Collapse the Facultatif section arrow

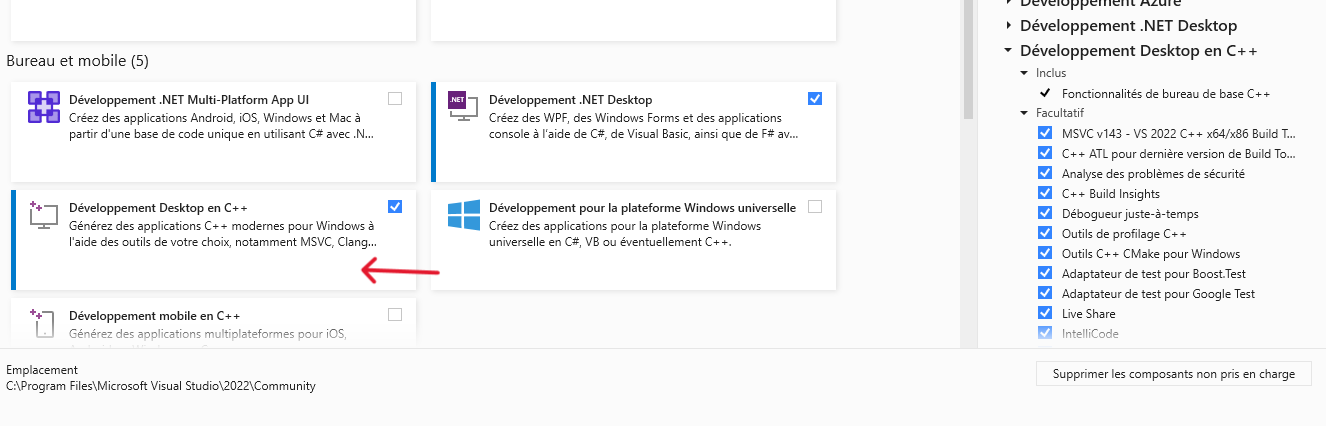pyautogui.click(x=1024, y=113)
